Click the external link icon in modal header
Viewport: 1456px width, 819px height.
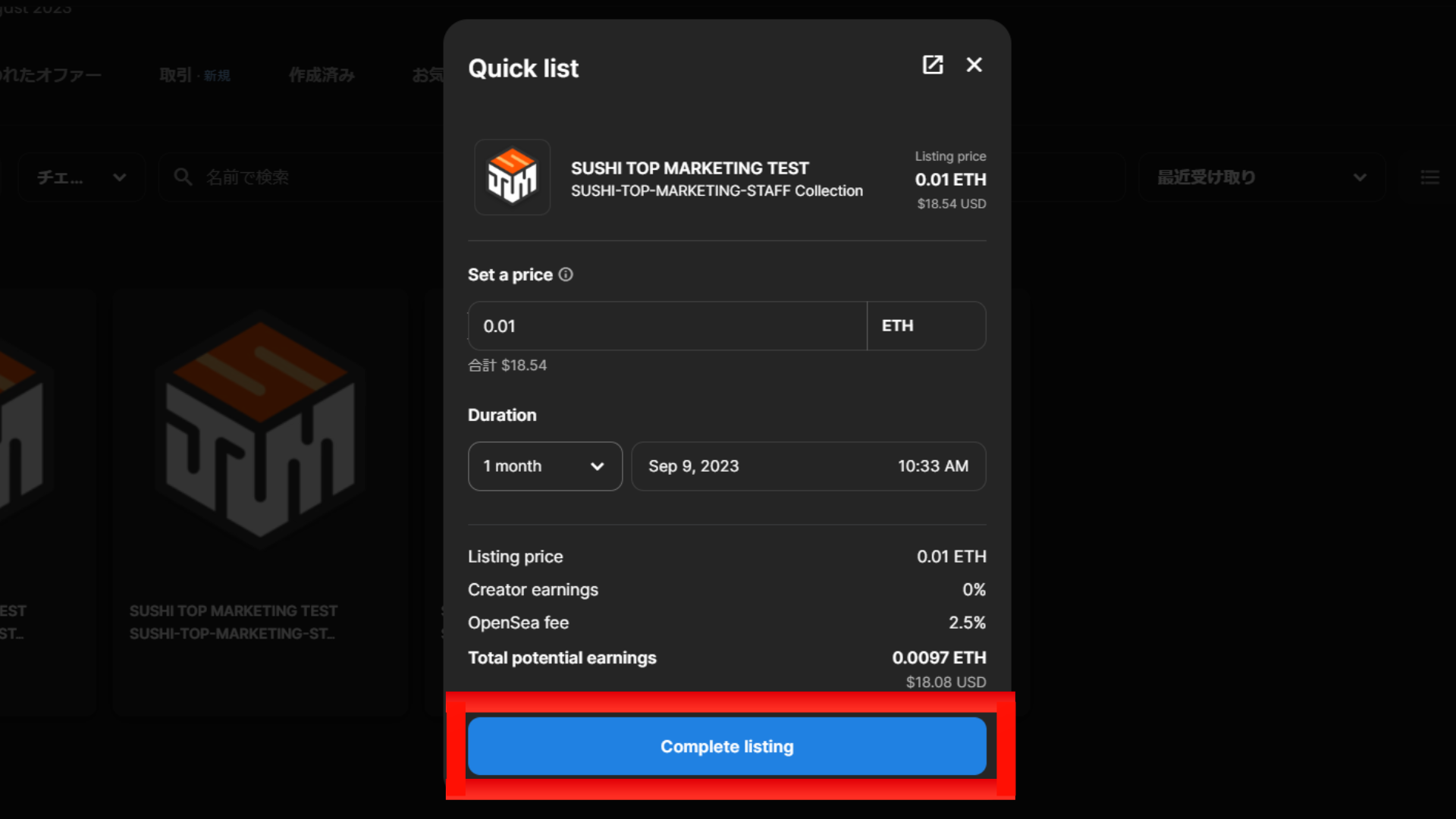(933, 64)
